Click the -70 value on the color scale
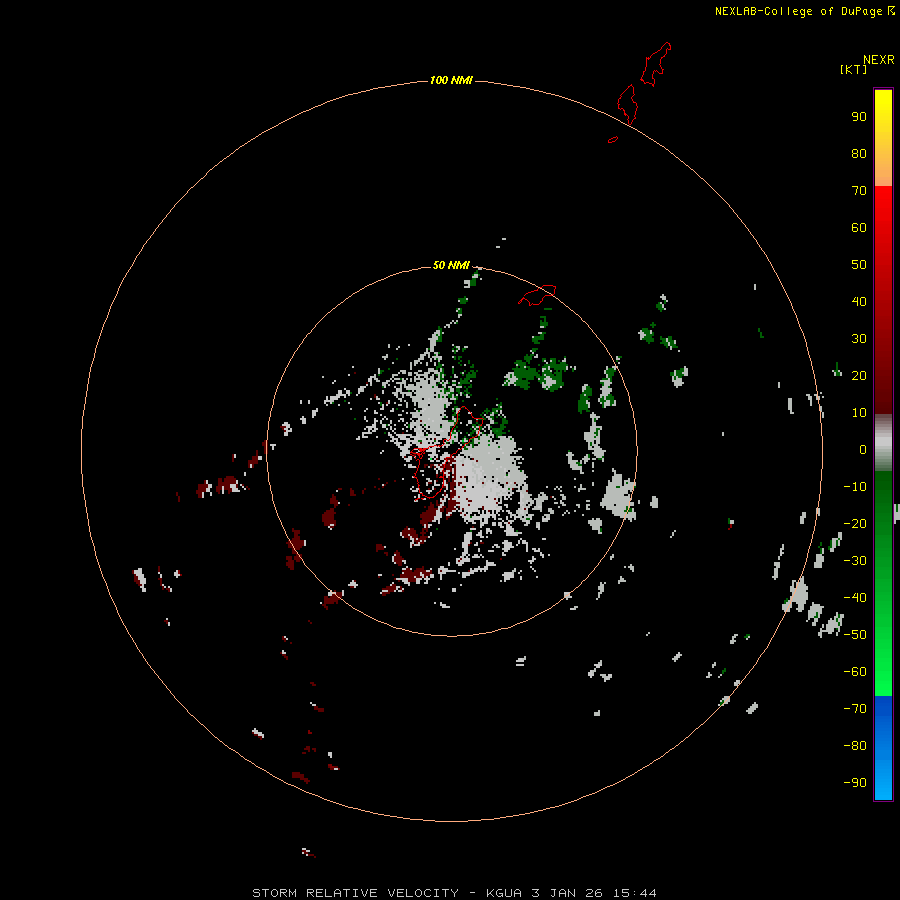The height and width of the screenshot is (900, 900). click(855, 709)
